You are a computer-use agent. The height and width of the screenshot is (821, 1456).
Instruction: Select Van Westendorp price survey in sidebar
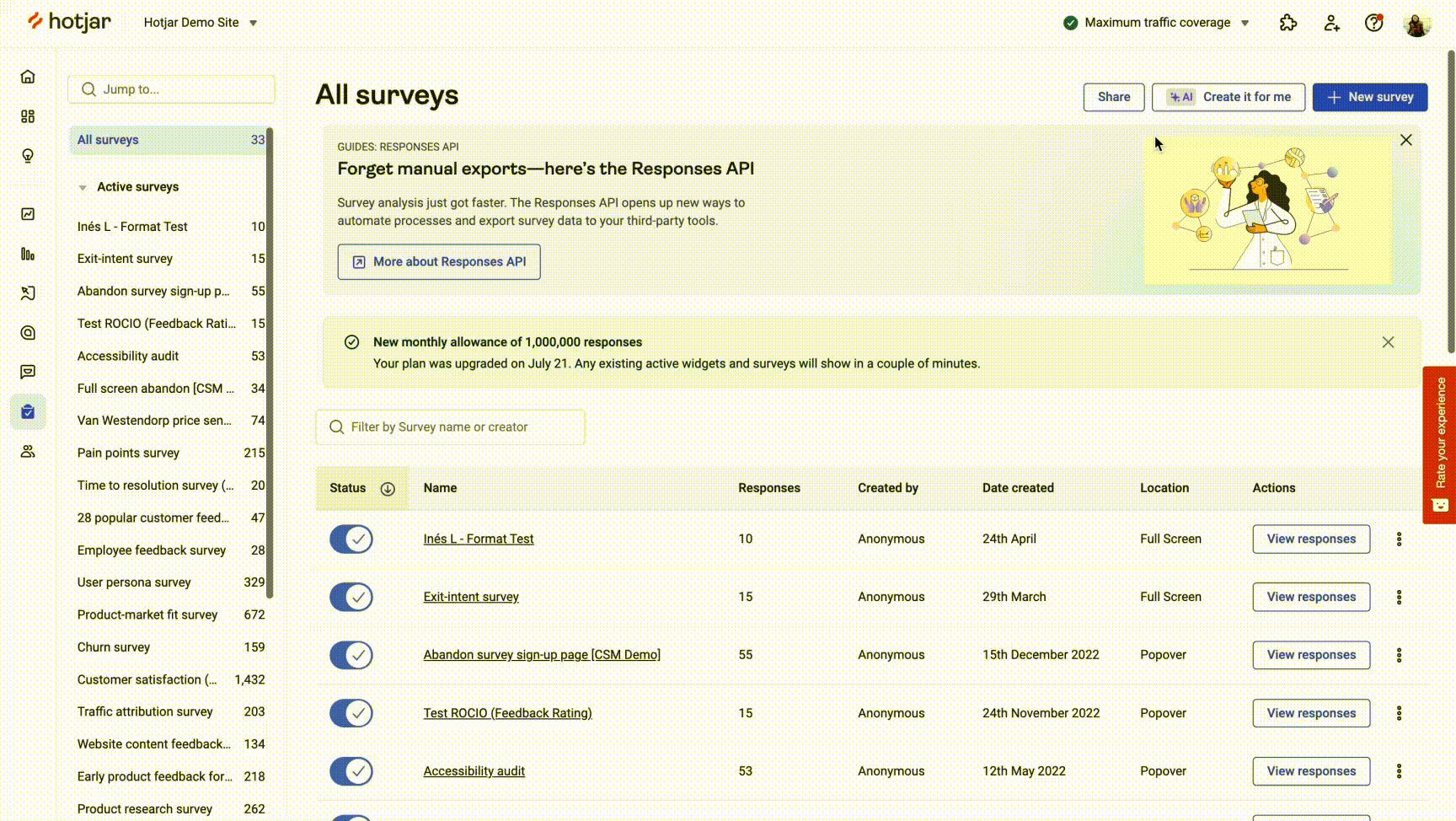tap(170, 421)
